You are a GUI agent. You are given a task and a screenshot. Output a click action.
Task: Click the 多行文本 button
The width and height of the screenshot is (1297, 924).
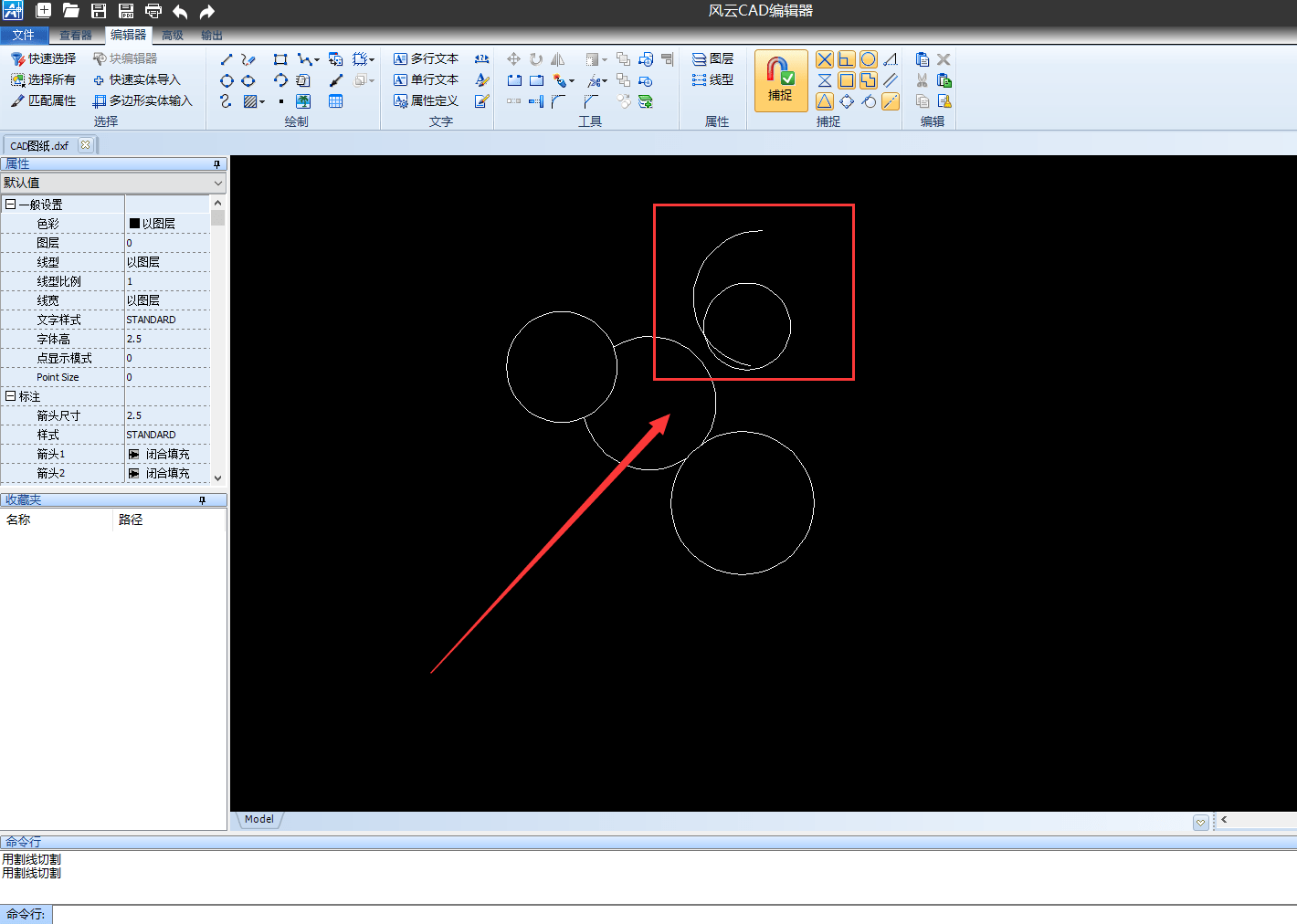coord(426,58)
